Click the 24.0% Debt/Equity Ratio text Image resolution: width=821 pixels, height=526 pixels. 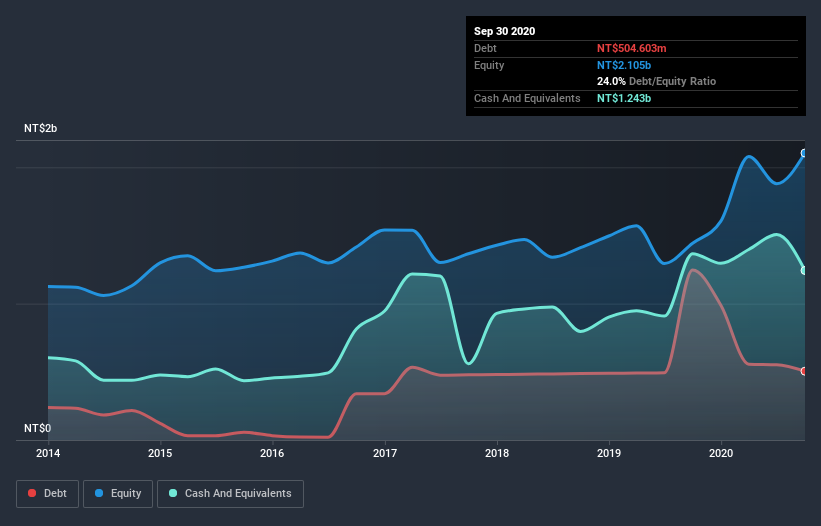coord(657,81)
